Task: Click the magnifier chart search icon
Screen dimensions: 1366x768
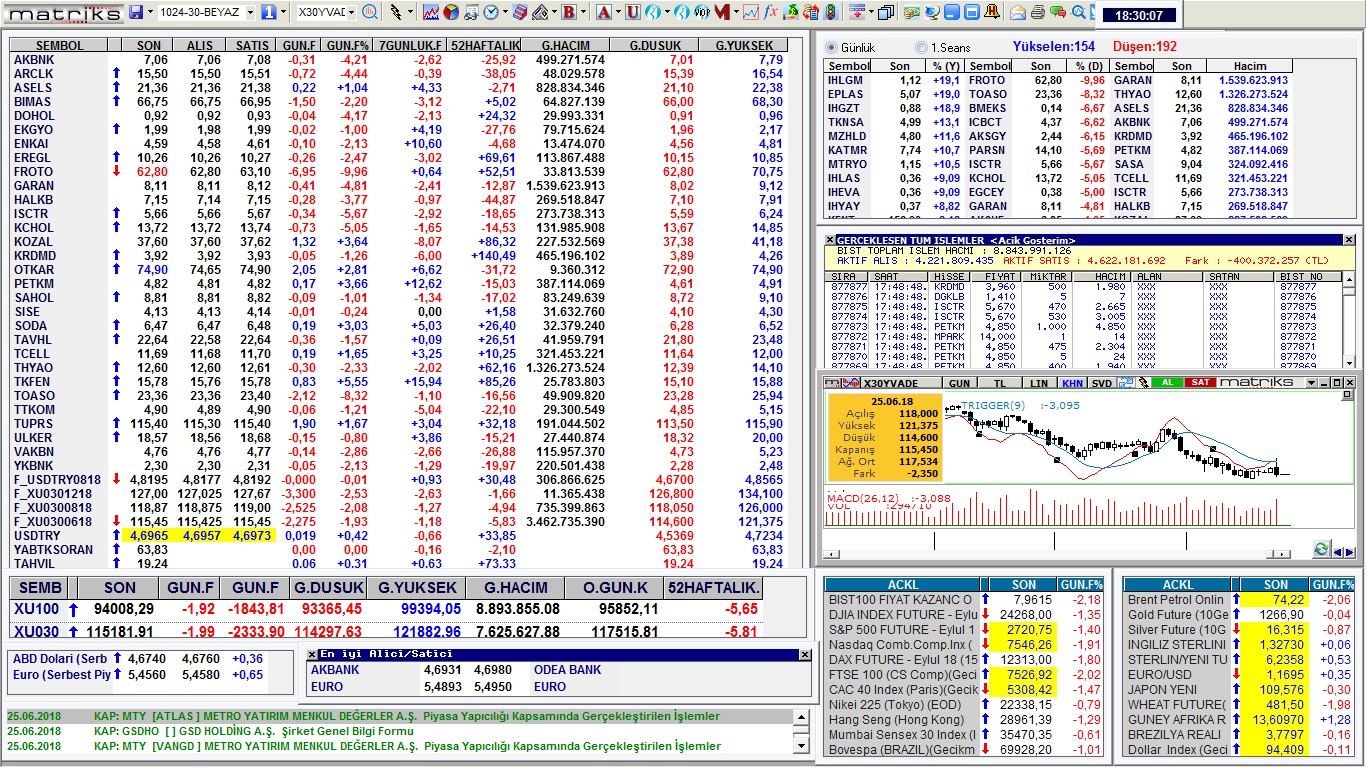Action: (x=370, y=12)
